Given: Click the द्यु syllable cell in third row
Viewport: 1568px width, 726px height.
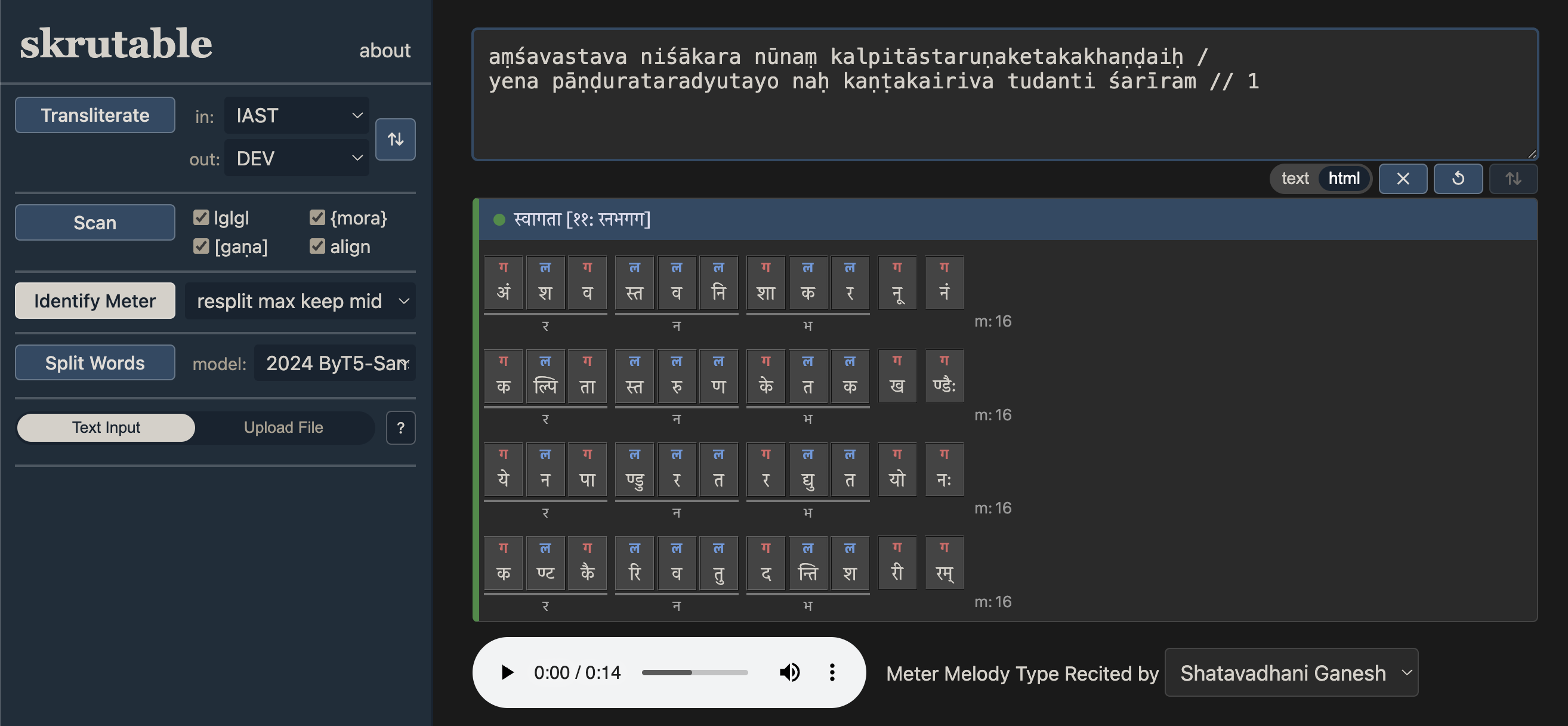Looking at the screenshot, I should (808, 469).
